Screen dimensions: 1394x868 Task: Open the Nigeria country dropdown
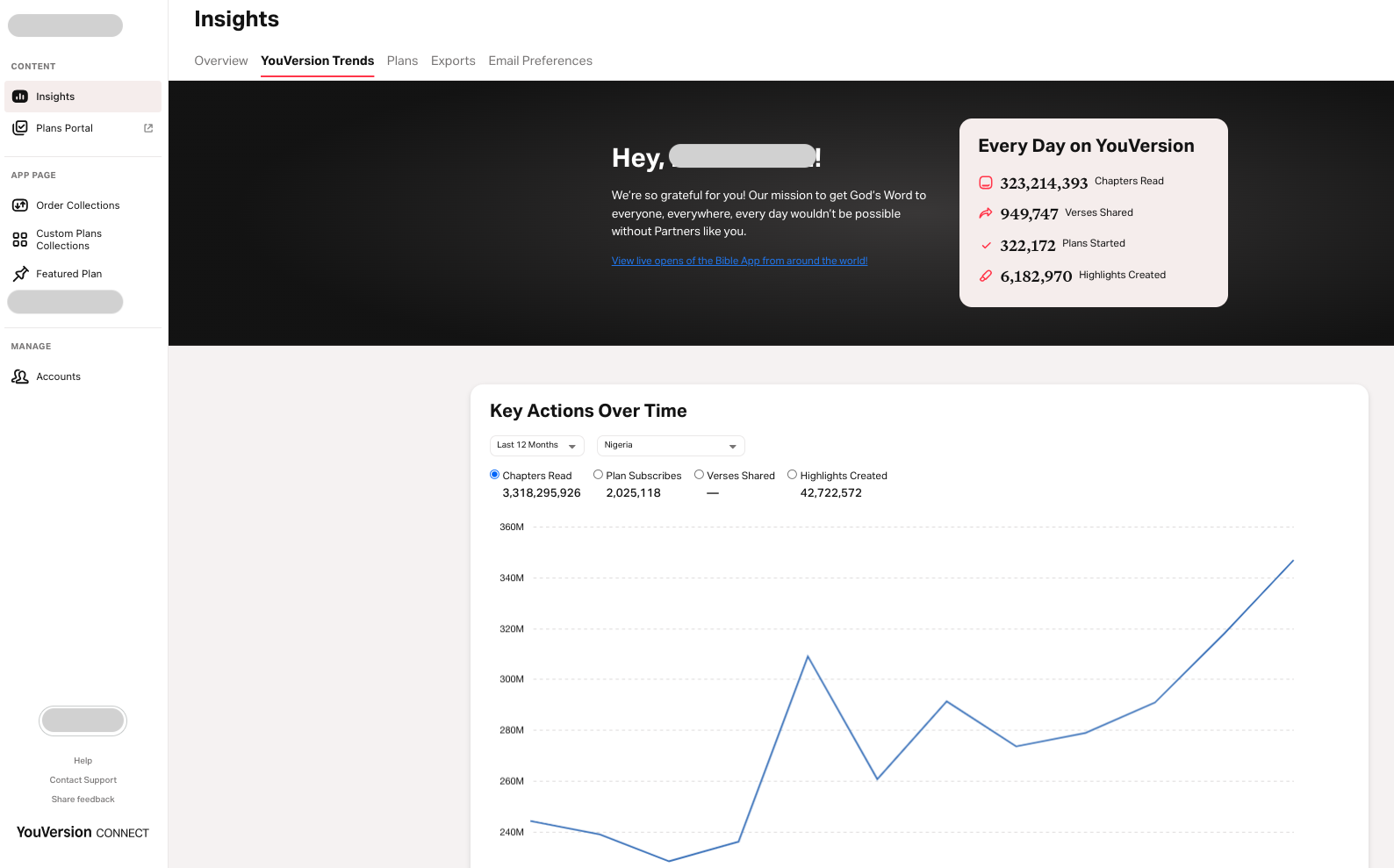pos(671,446)
